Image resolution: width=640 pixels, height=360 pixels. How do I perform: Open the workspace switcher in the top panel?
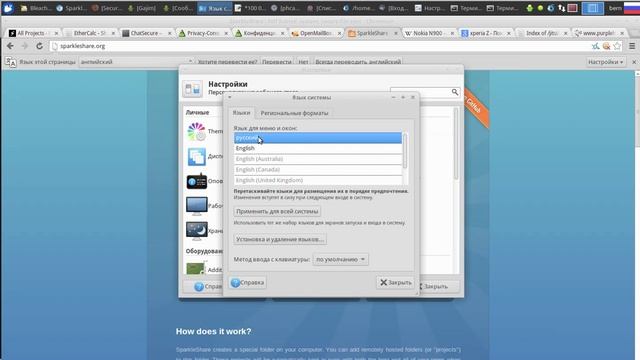593,8
